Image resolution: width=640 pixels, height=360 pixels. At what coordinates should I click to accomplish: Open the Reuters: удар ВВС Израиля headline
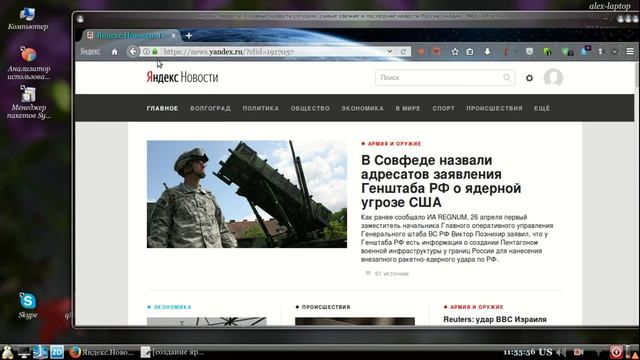pyautogui.click(x=495, y=320)
